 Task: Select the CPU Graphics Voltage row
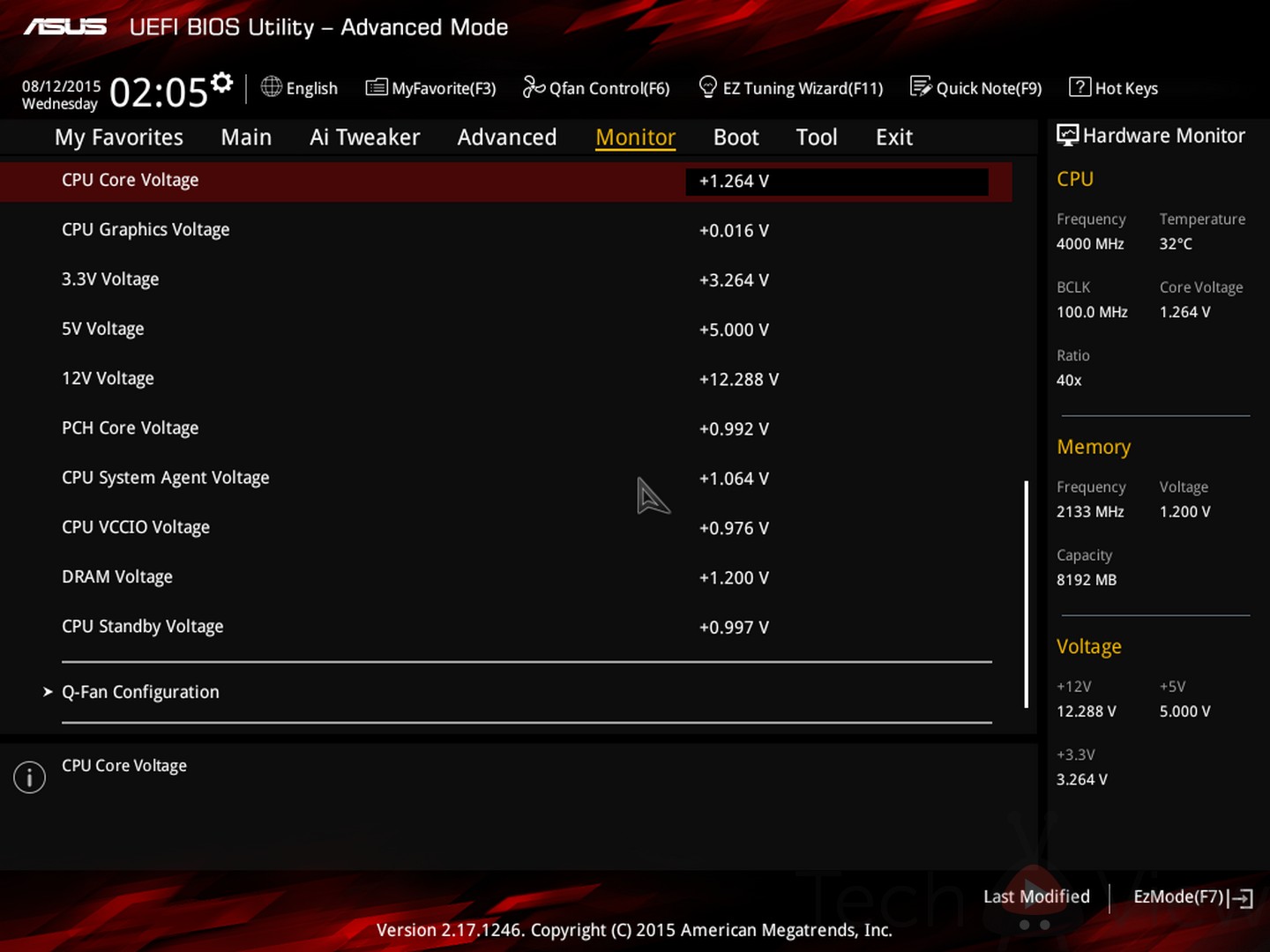click(506, 230)
